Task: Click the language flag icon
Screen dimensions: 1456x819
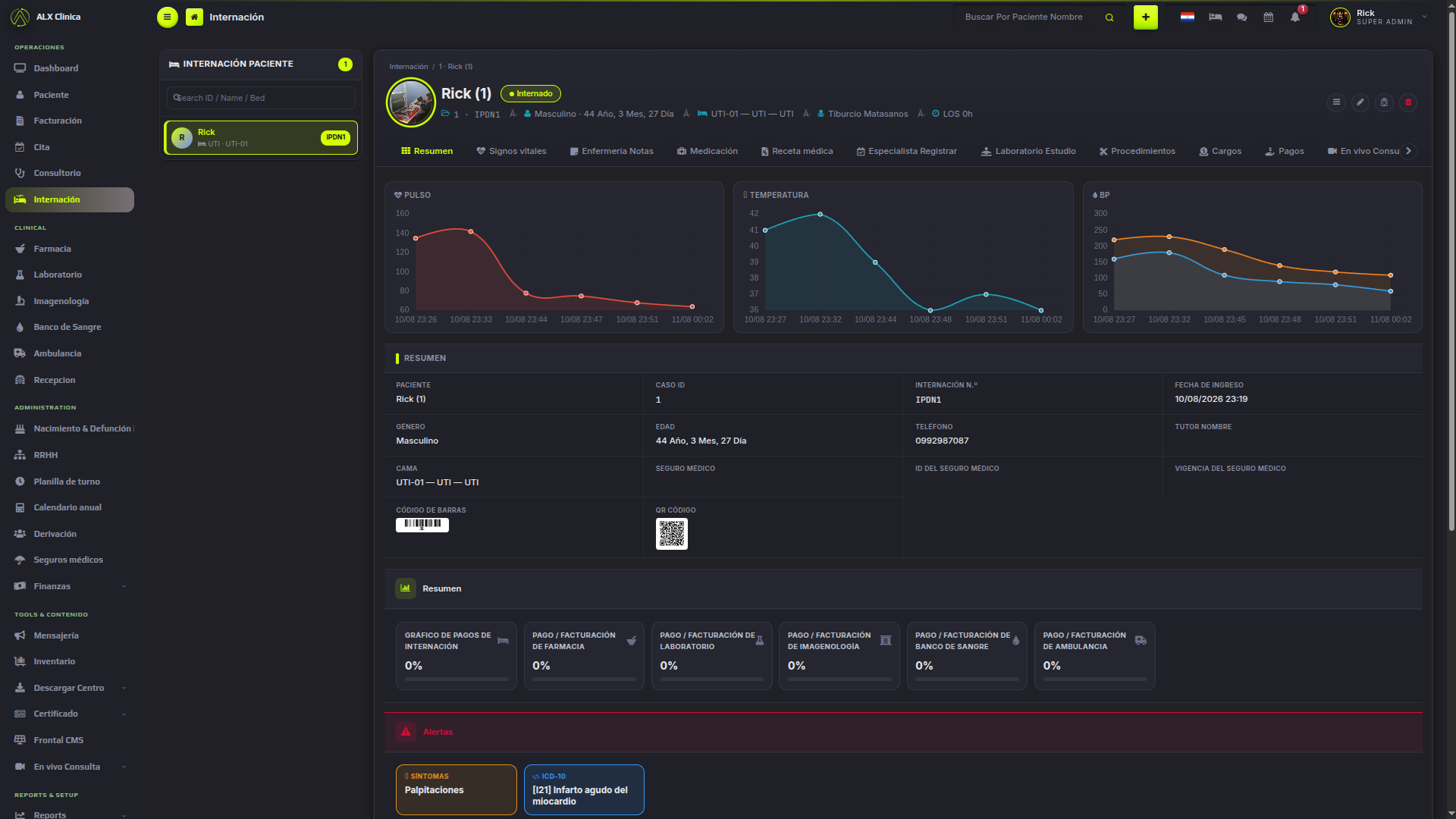Action: (1188, 17)
